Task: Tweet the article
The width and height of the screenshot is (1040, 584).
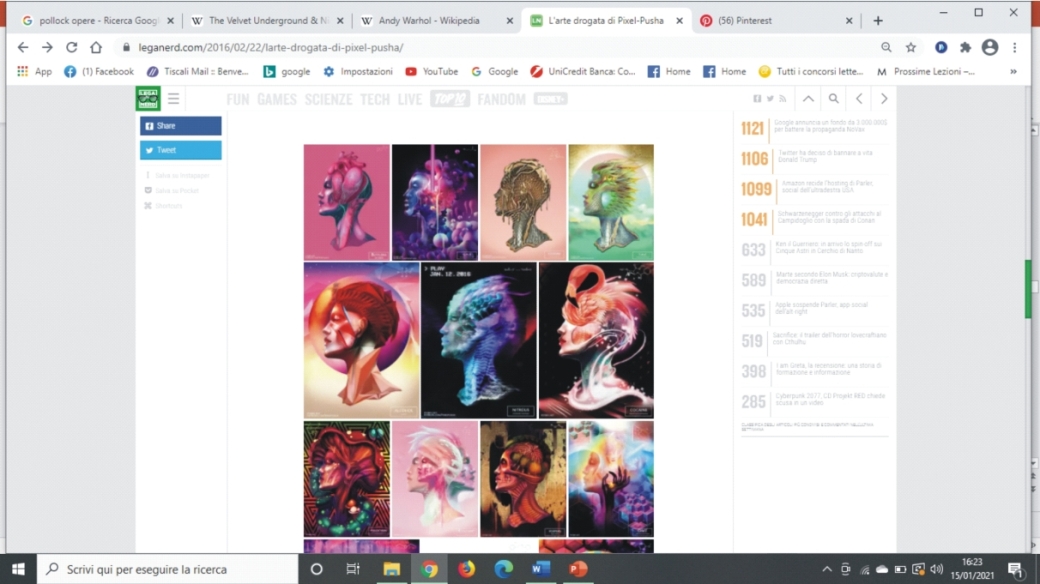Action: pos(180,150)
